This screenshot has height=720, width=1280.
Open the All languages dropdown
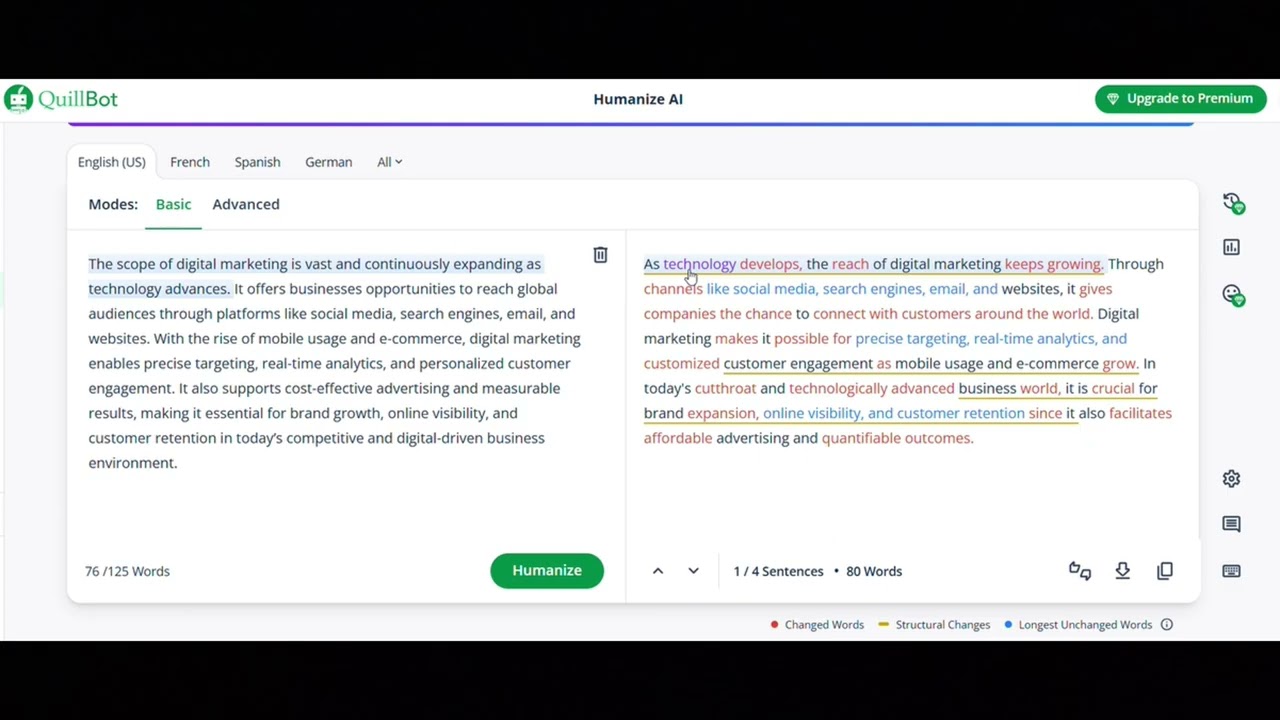[x=389, y=162]
